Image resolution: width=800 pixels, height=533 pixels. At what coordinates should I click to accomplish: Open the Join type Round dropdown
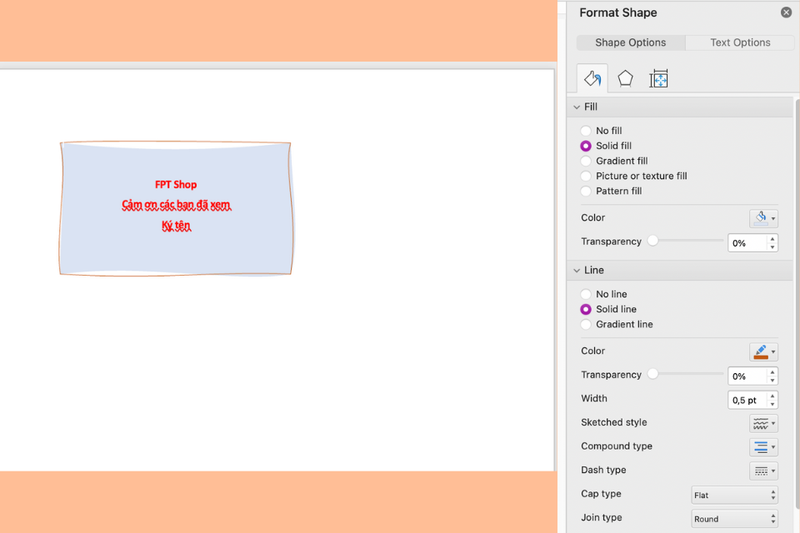click(735, 519)
